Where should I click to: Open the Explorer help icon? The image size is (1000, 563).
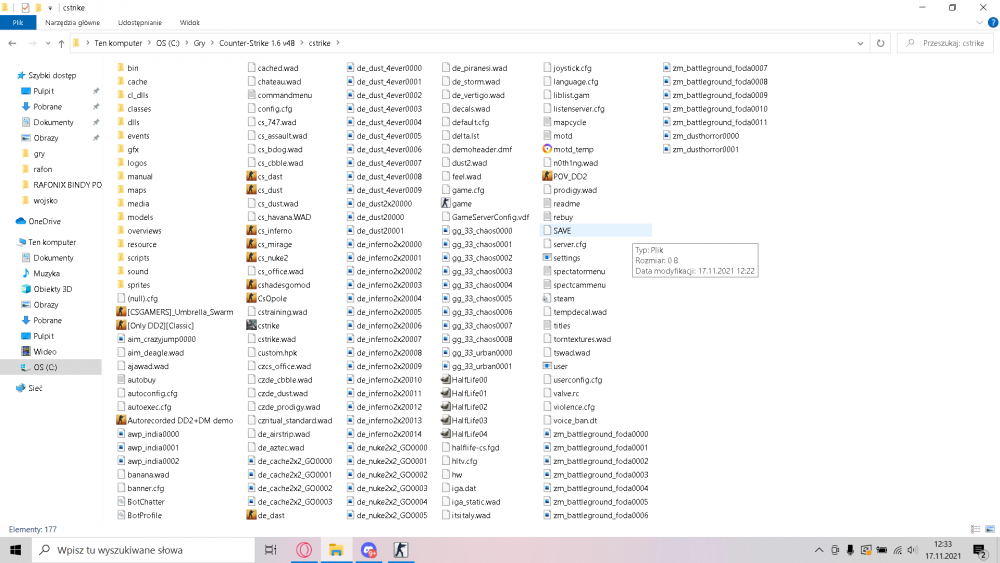click(x=992, y=22)
